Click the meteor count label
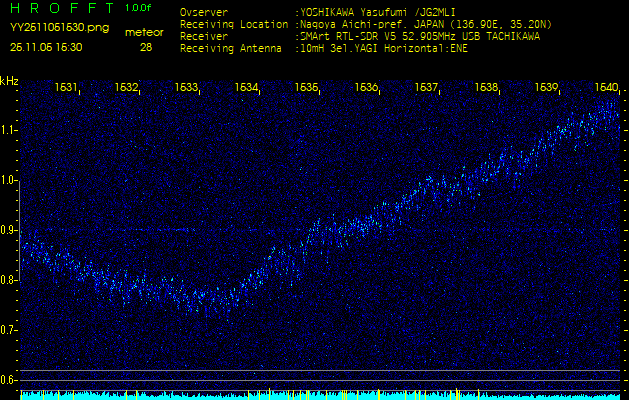Screen dimensions: 629x400 click(144, 33)
